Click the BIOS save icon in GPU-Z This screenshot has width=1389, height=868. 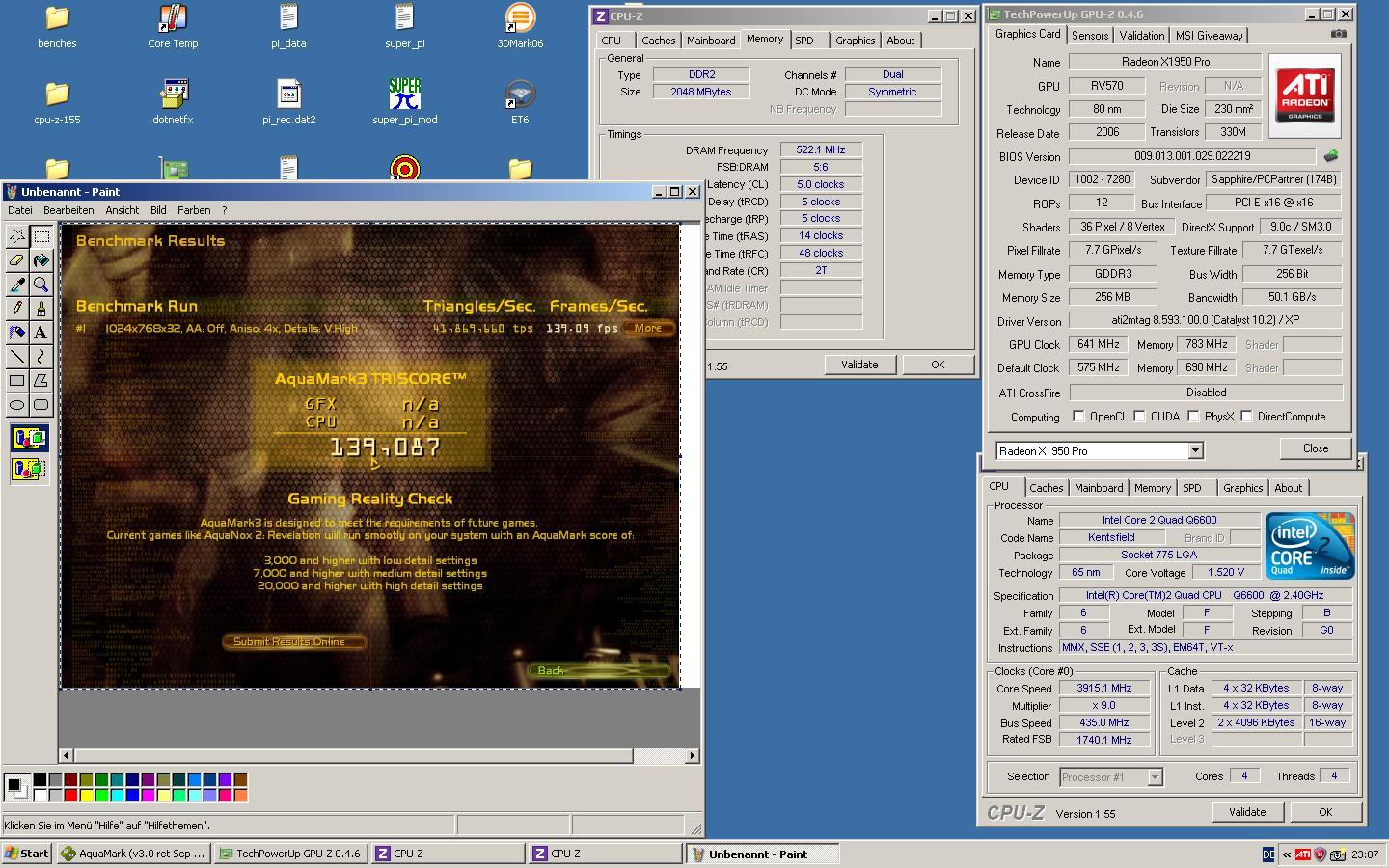click(1331, 155)
